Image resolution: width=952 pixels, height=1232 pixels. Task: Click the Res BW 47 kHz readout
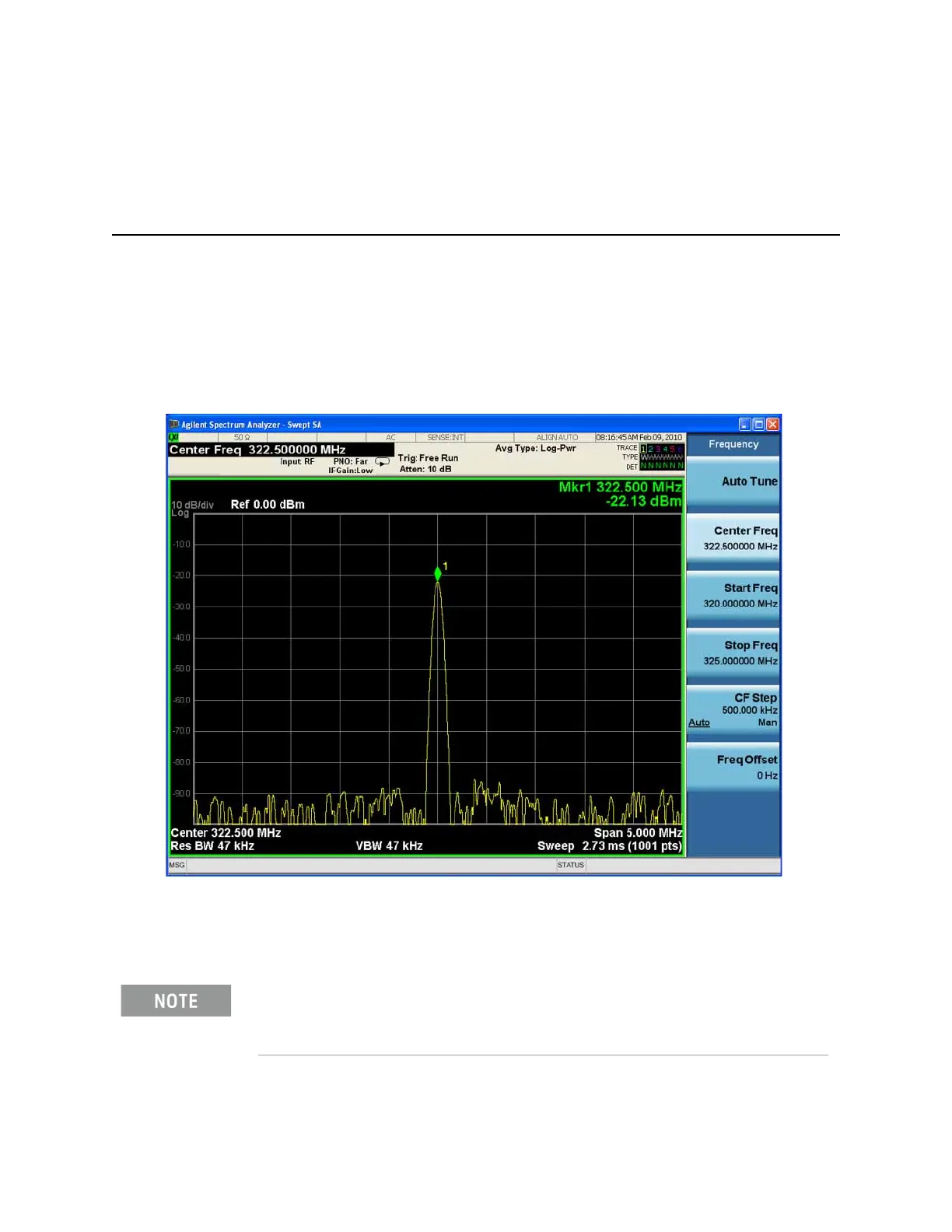(x=212, y=846)
